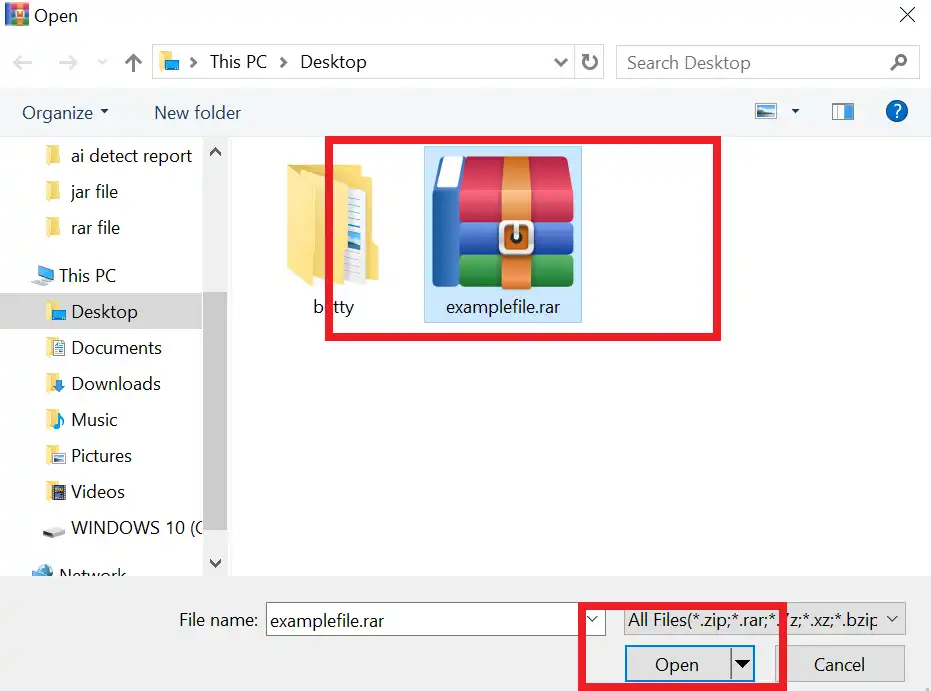Click the Documents folder icon in sidebar
This screenshot has width=931, height=691.
(x=56, y=347)
